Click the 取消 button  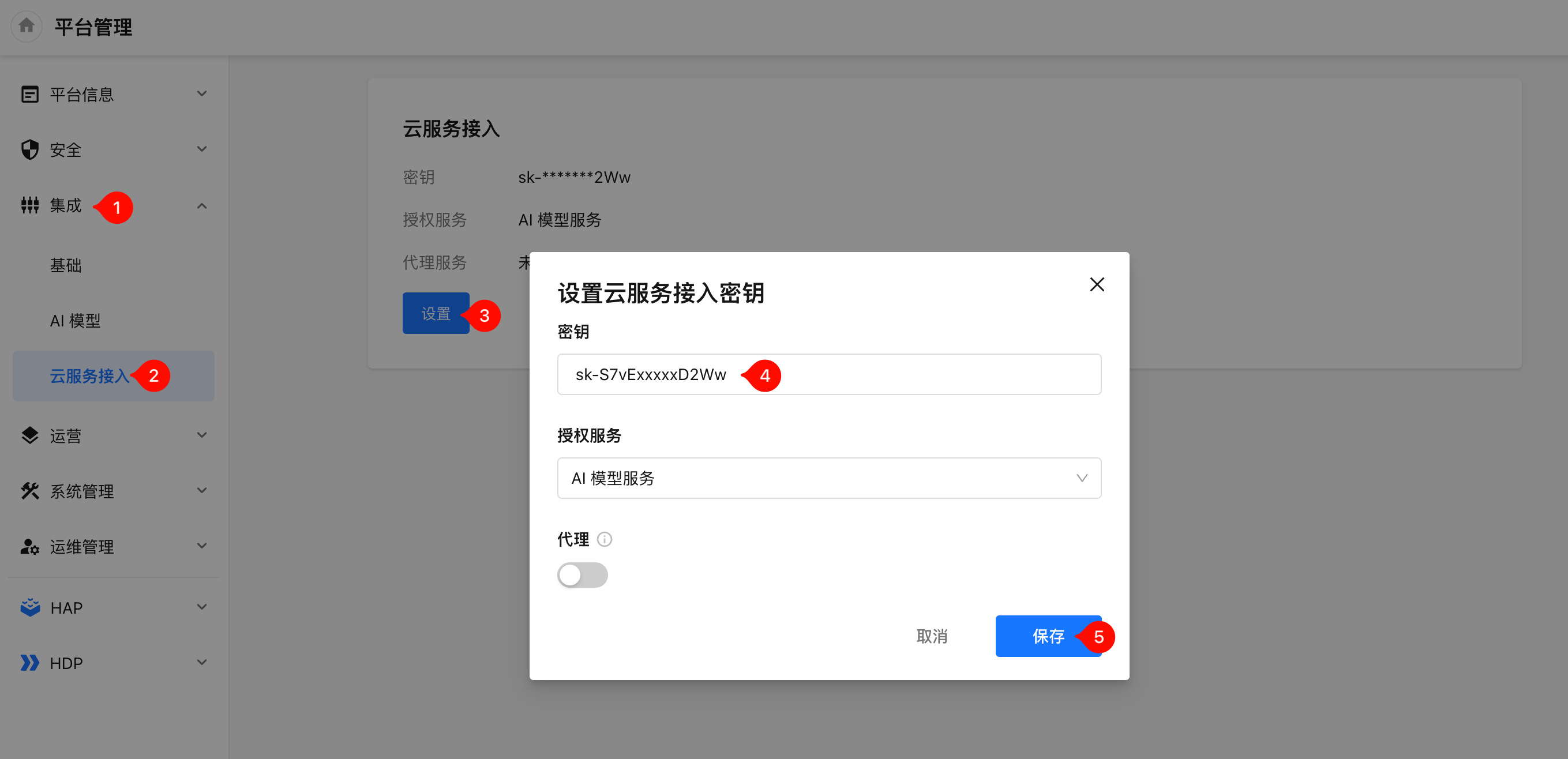point(932,636)
